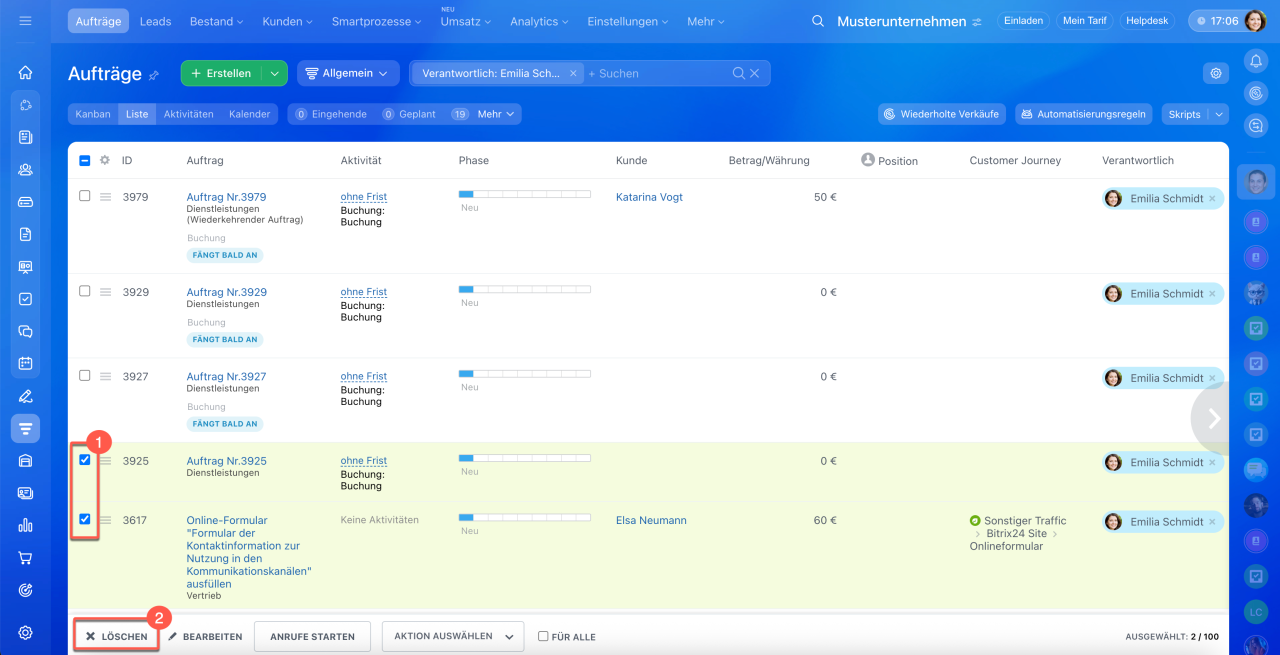Click the notifications bell icon
Image resolution: width=1280 pixels, height=655 pixels.
click(x=1256, y=61)
